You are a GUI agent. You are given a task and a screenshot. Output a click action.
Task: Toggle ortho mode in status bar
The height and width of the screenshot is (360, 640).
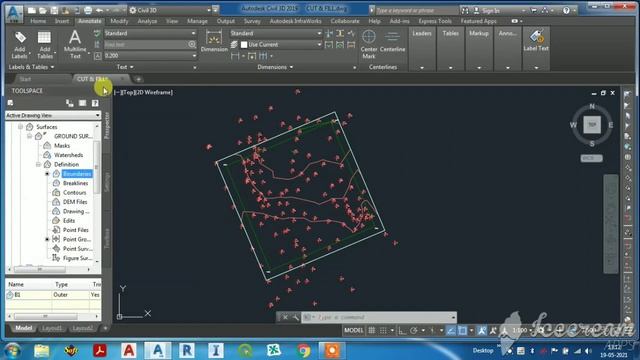[402, 330]
